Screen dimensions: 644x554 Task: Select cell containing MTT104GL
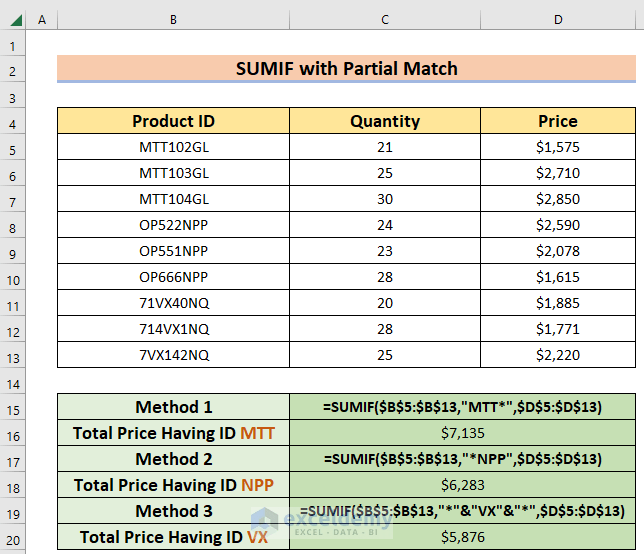173,199
